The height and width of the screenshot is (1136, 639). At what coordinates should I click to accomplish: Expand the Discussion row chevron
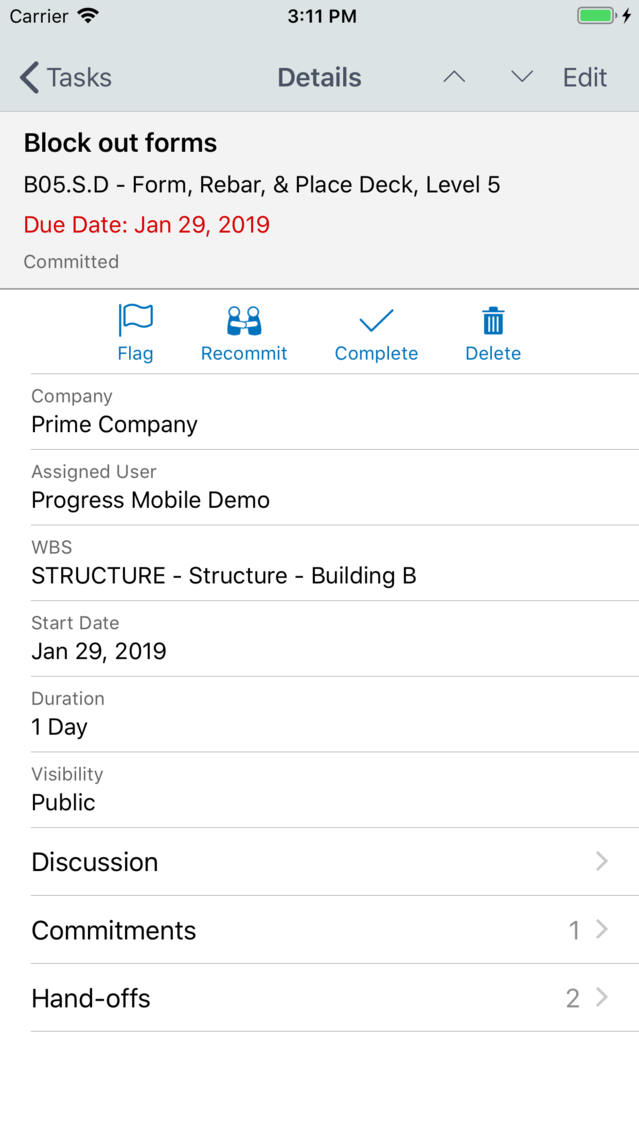[x=601, y=861]
